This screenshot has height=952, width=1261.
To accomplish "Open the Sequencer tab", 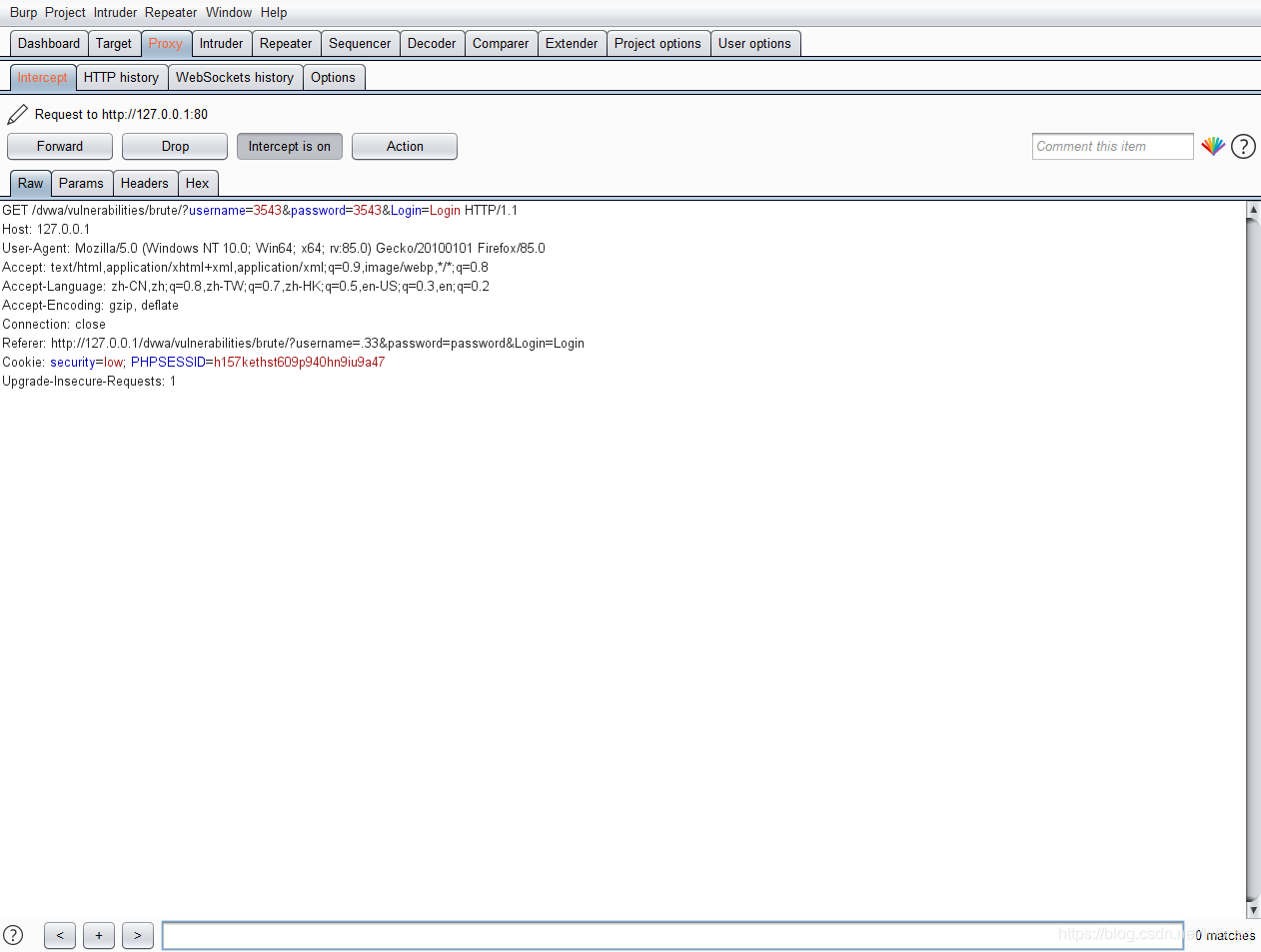I will tap(360, 44).
